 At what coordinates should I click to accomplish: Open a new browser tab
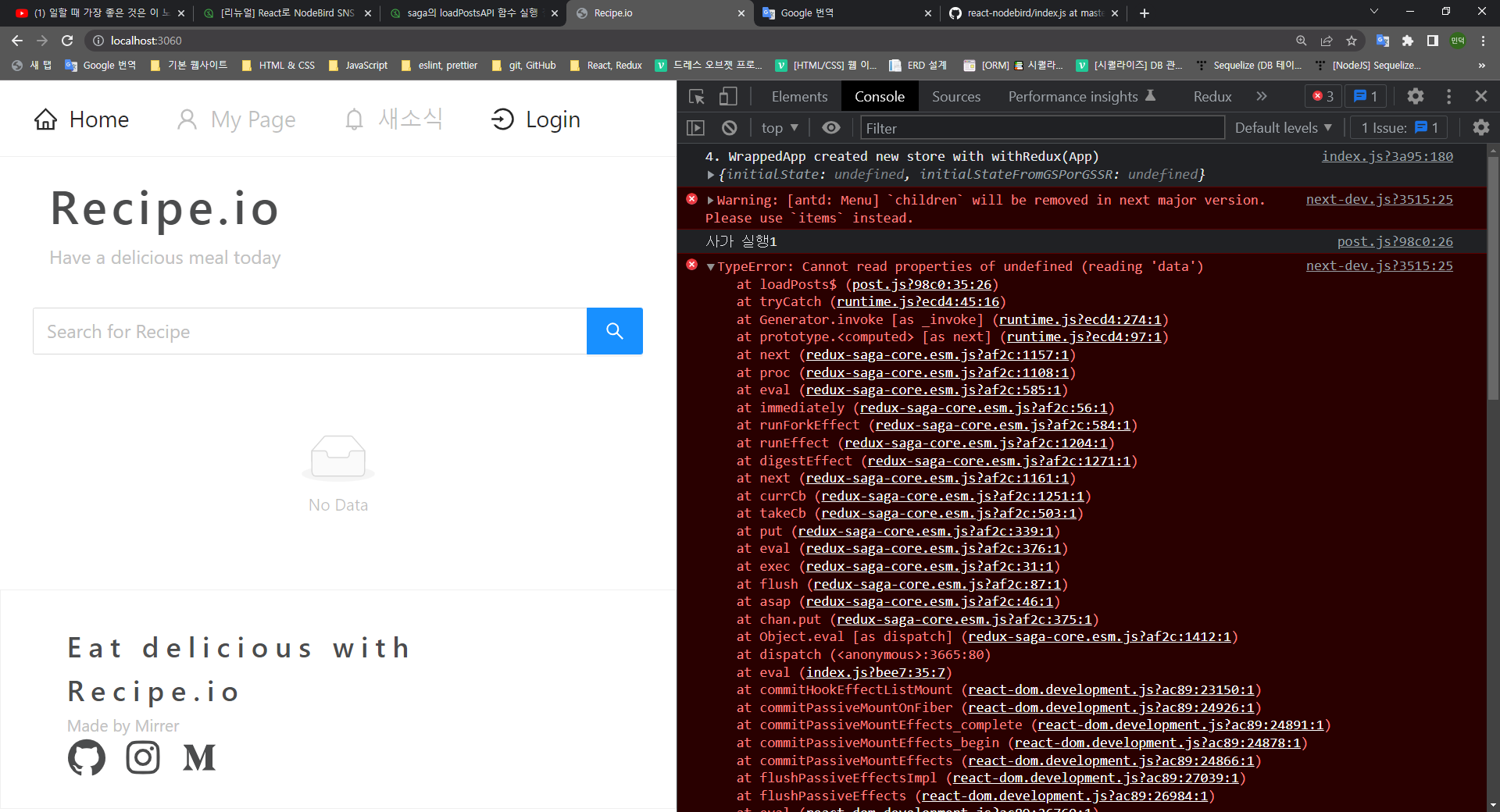tap(1145, 13)
